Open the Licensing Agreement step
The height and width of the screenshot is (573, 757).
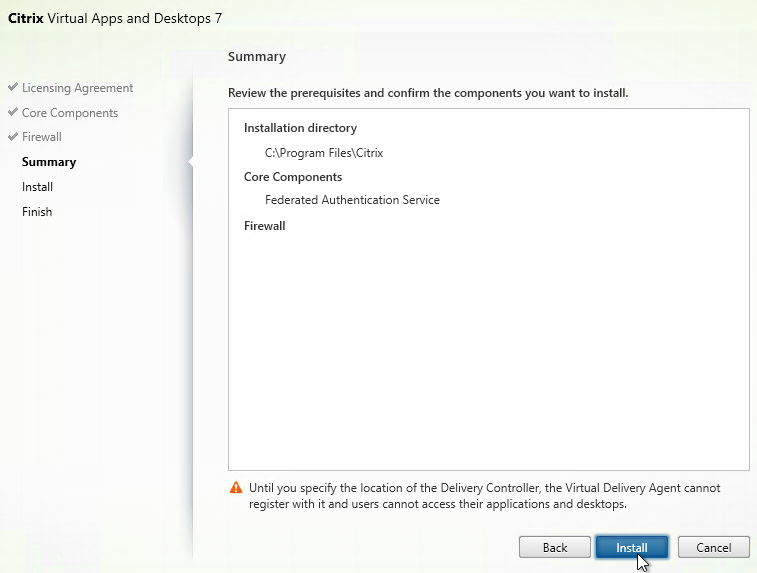tap(77, 88)
